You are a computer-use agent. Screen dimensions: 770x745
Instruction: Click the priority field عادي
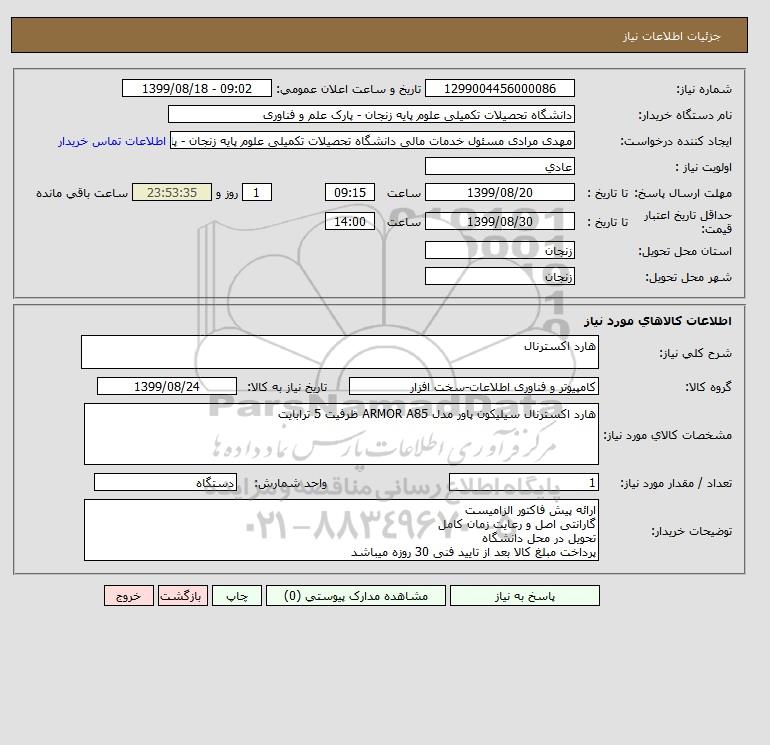click(x=499, y=166)
